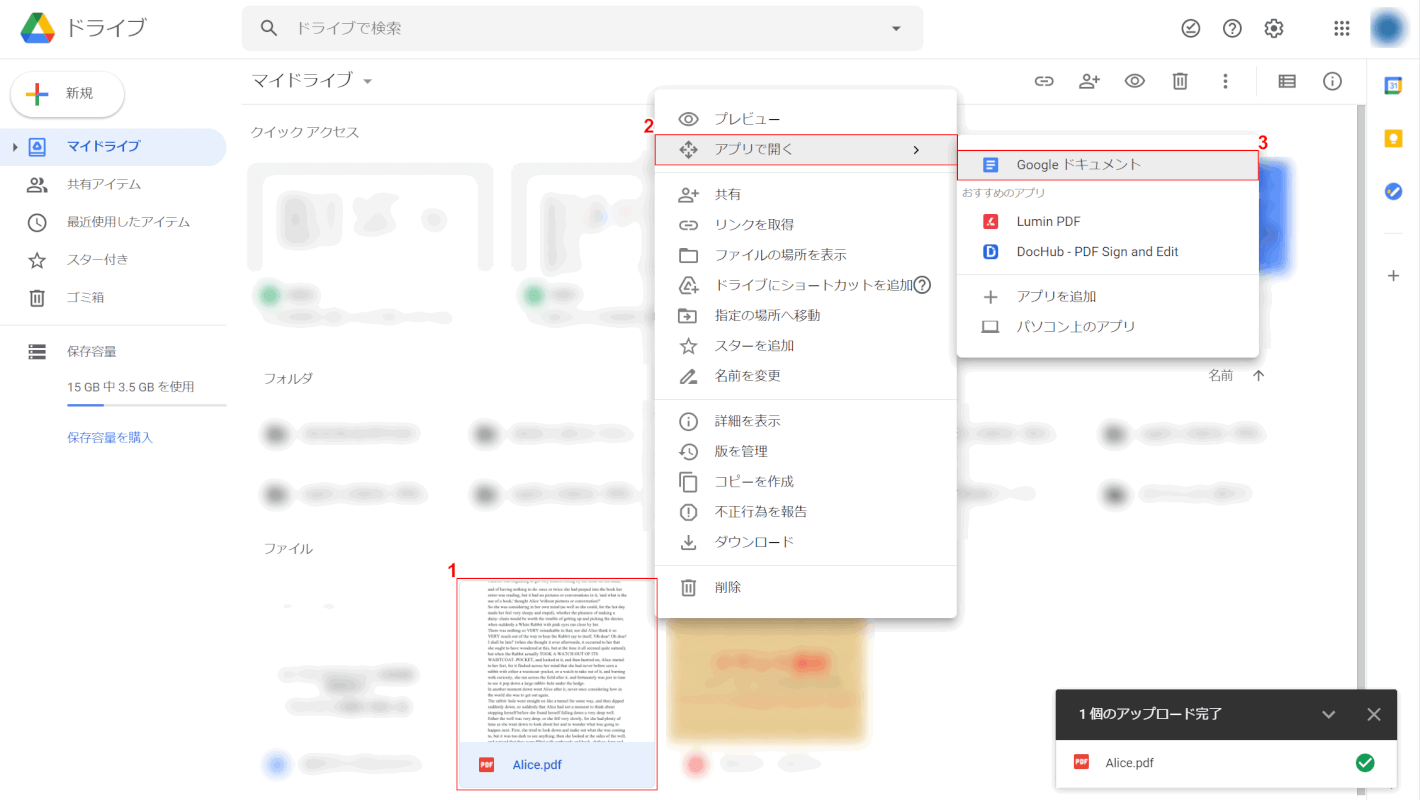Viewport: 1420px width, 800px height.
Task: Click the get link toolbar icon
Action: pos(1044,81)
